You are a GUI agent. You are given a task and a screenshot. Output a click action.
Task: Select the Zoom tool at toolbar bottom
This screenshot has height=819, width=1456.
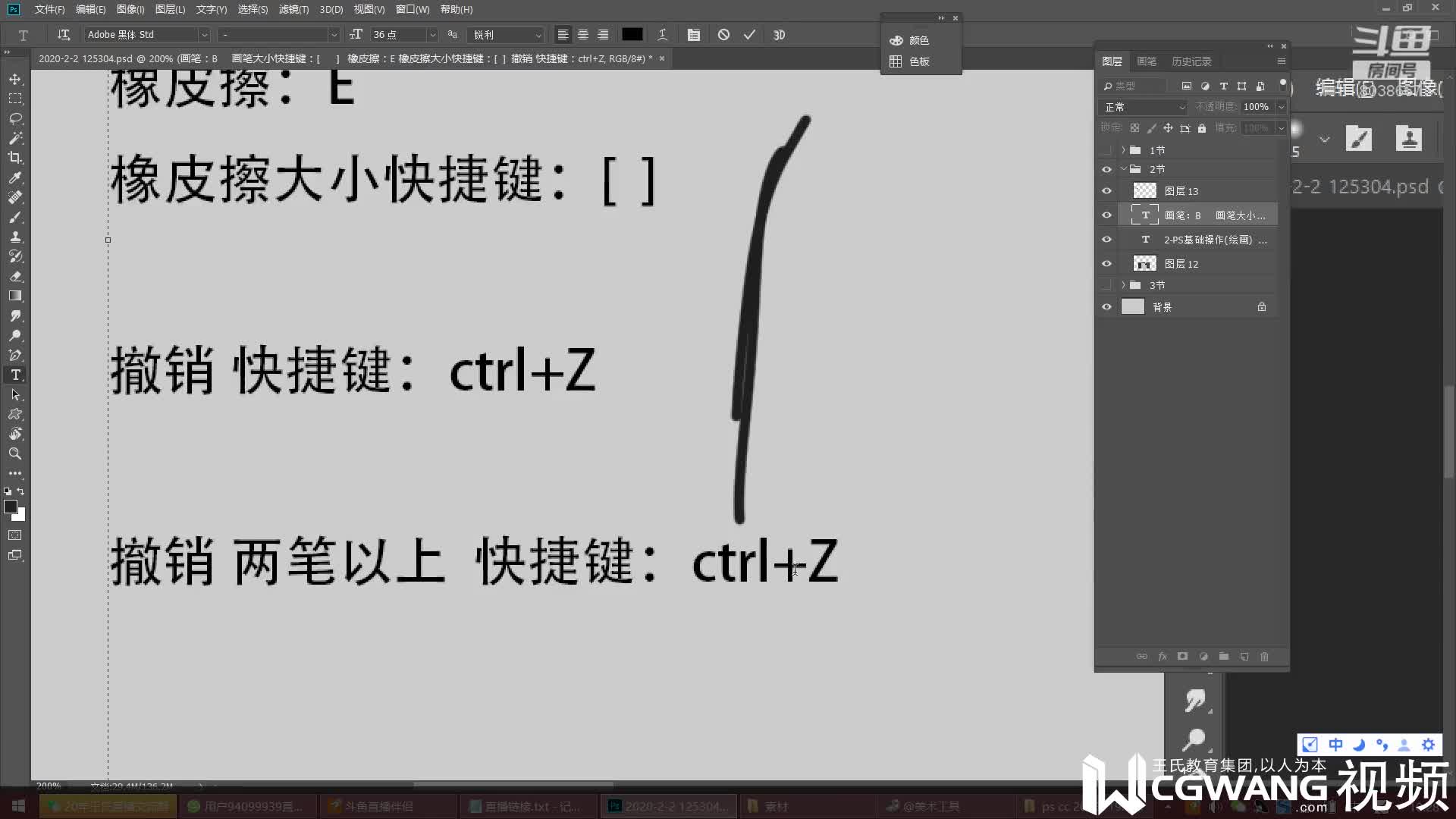15,453
